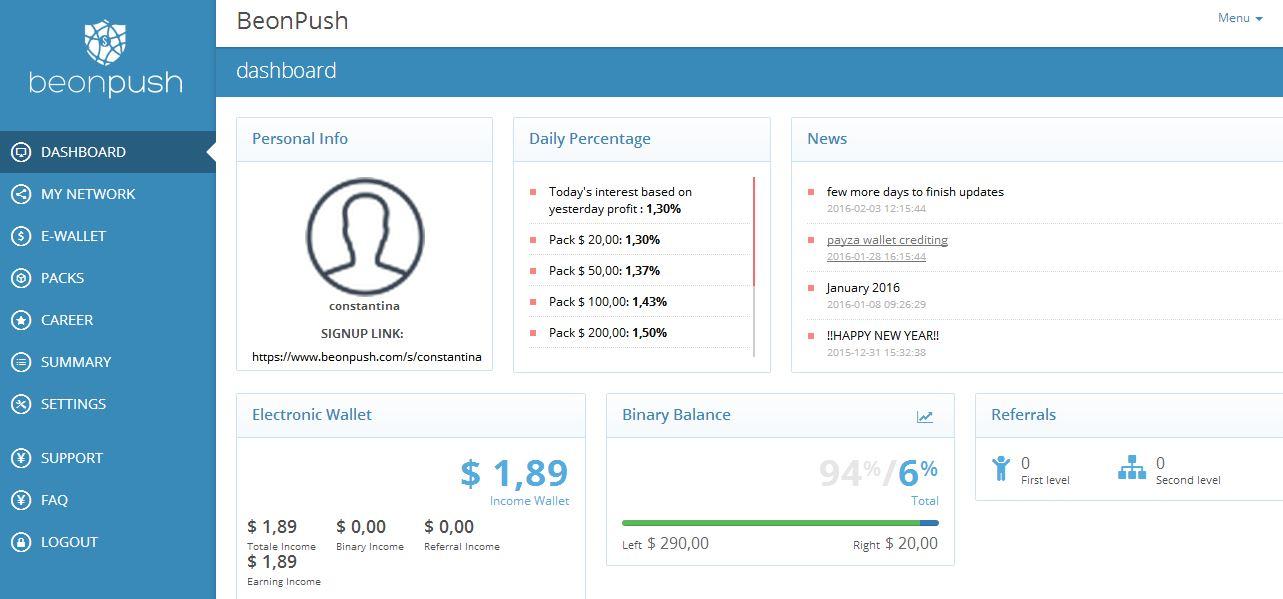Click the Referral Income $ 0,00 value
Screen dimensions: 1283x599
coord(449,527)
